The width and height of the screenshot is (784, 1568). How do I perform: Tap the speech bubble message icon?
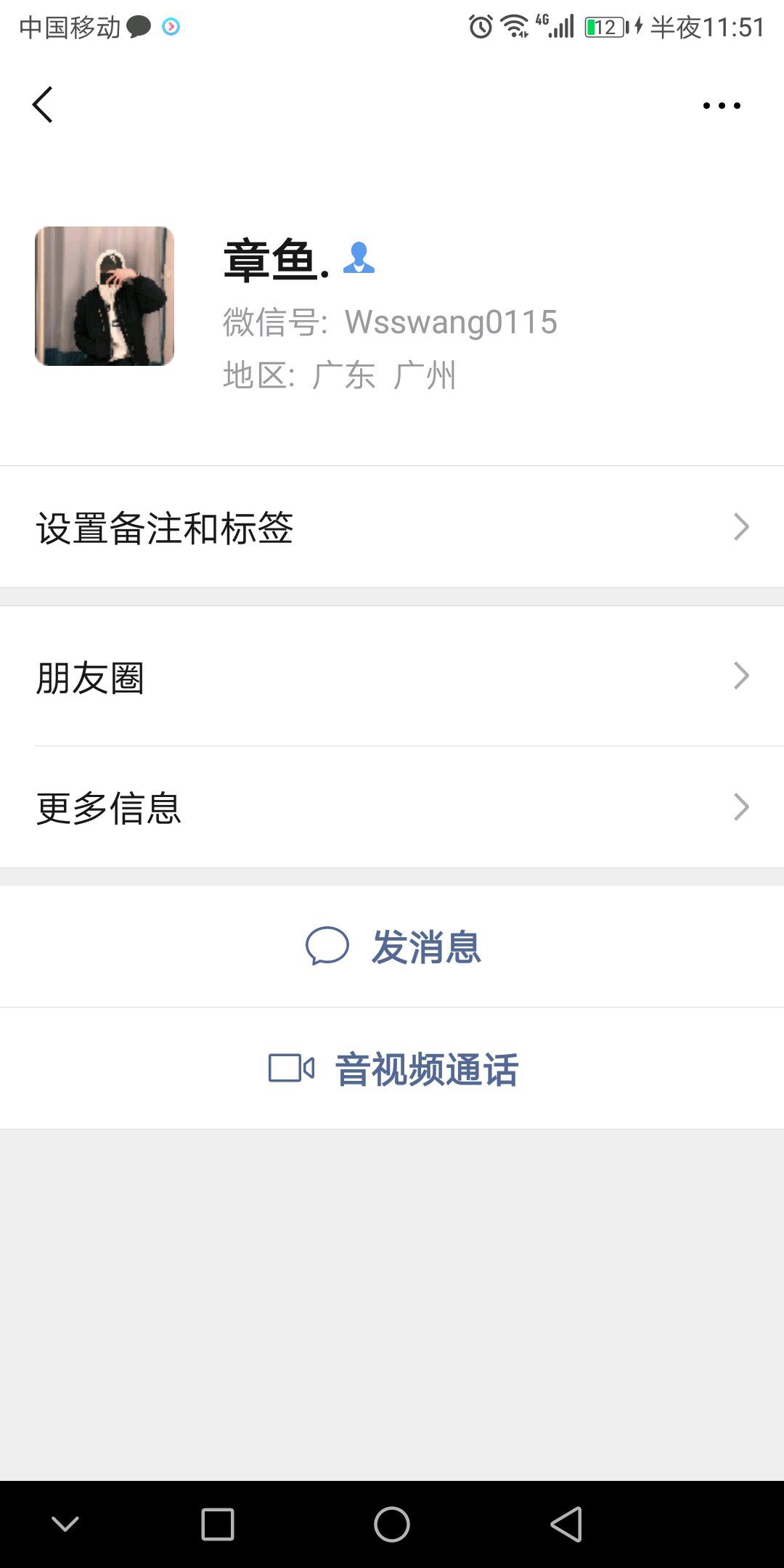pyautogui.click(x=327, y=946)
